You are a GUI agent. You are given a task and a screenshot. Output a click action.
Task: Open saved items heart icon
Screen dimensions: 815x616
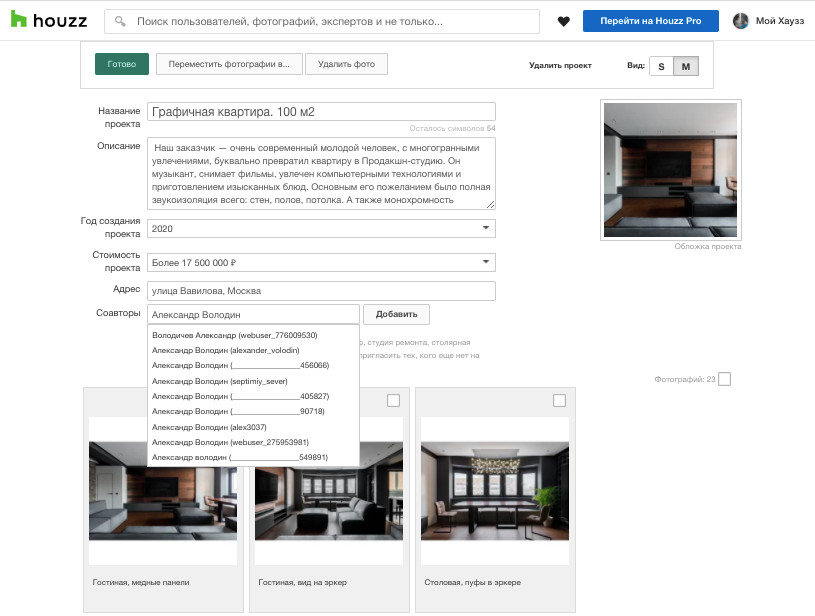pos(564,21)
